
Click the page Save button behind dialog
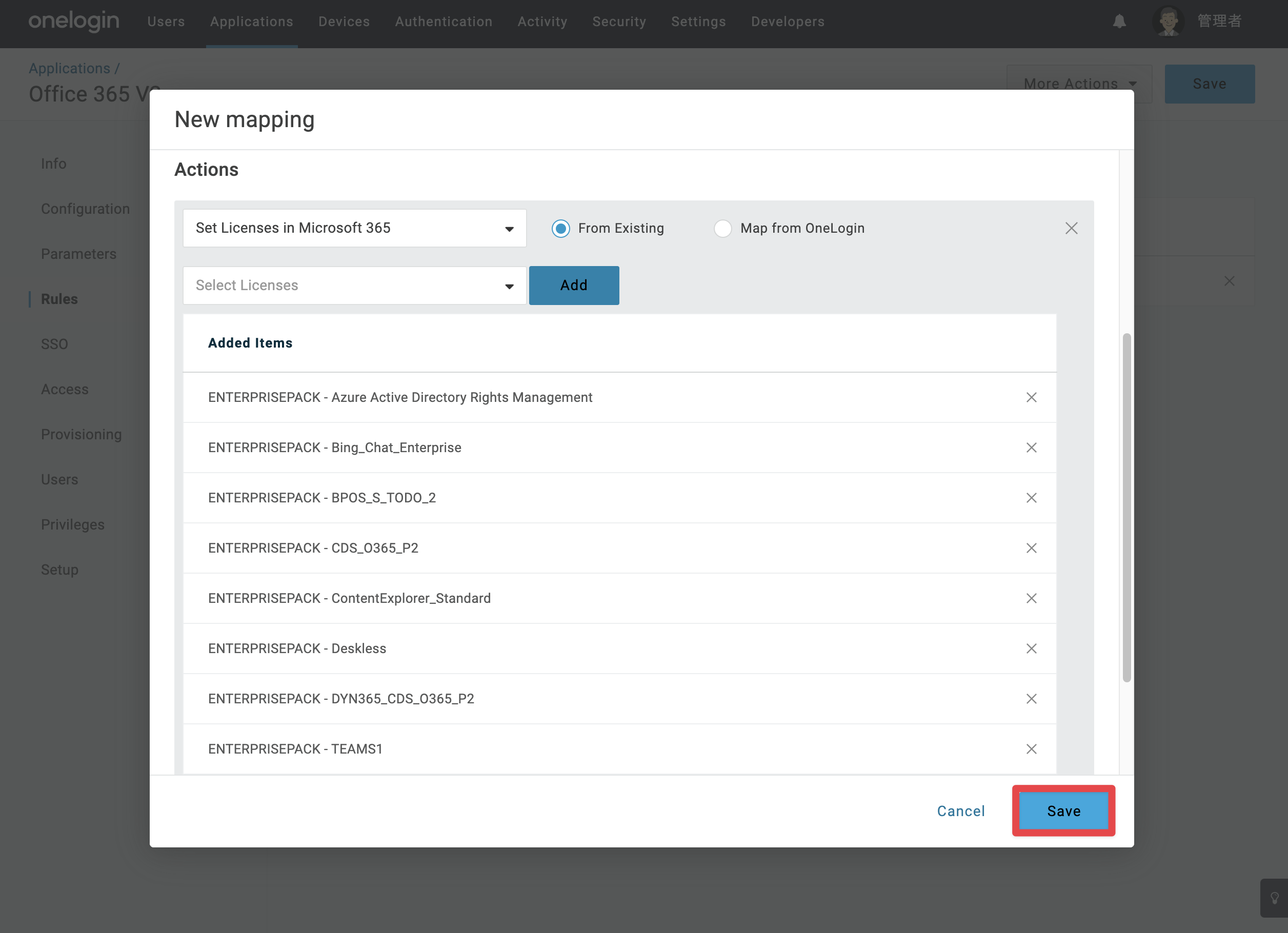tap(1210, 84)
